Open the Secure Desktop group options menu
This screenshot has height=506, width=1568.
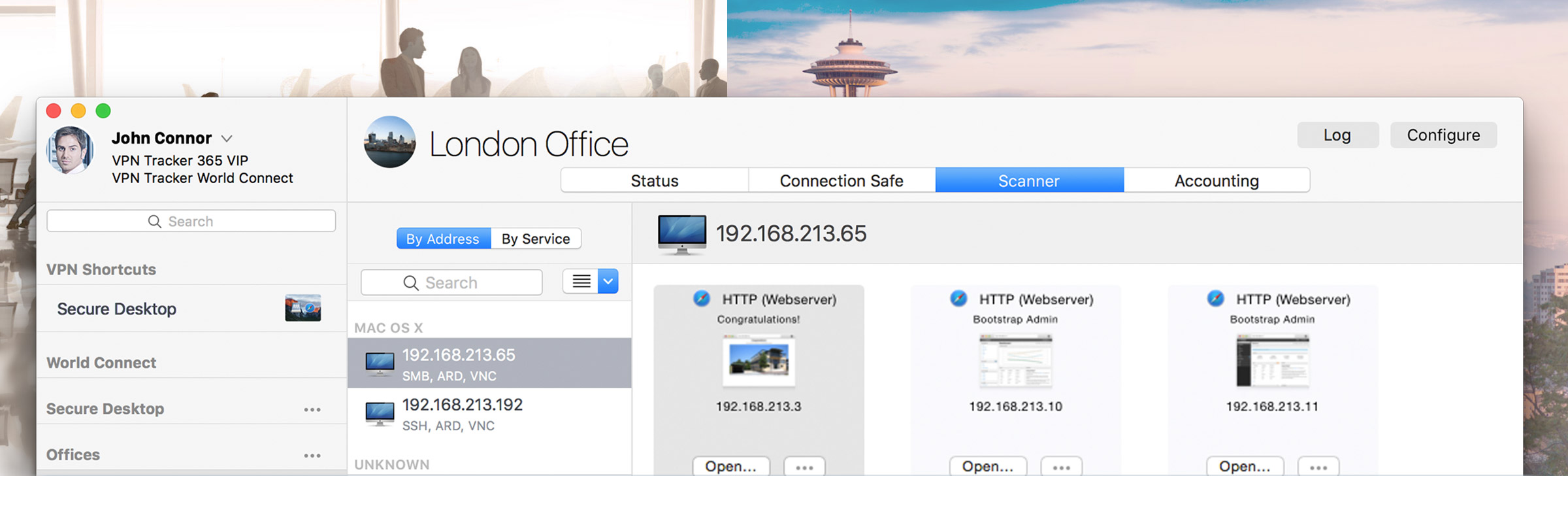312,410
